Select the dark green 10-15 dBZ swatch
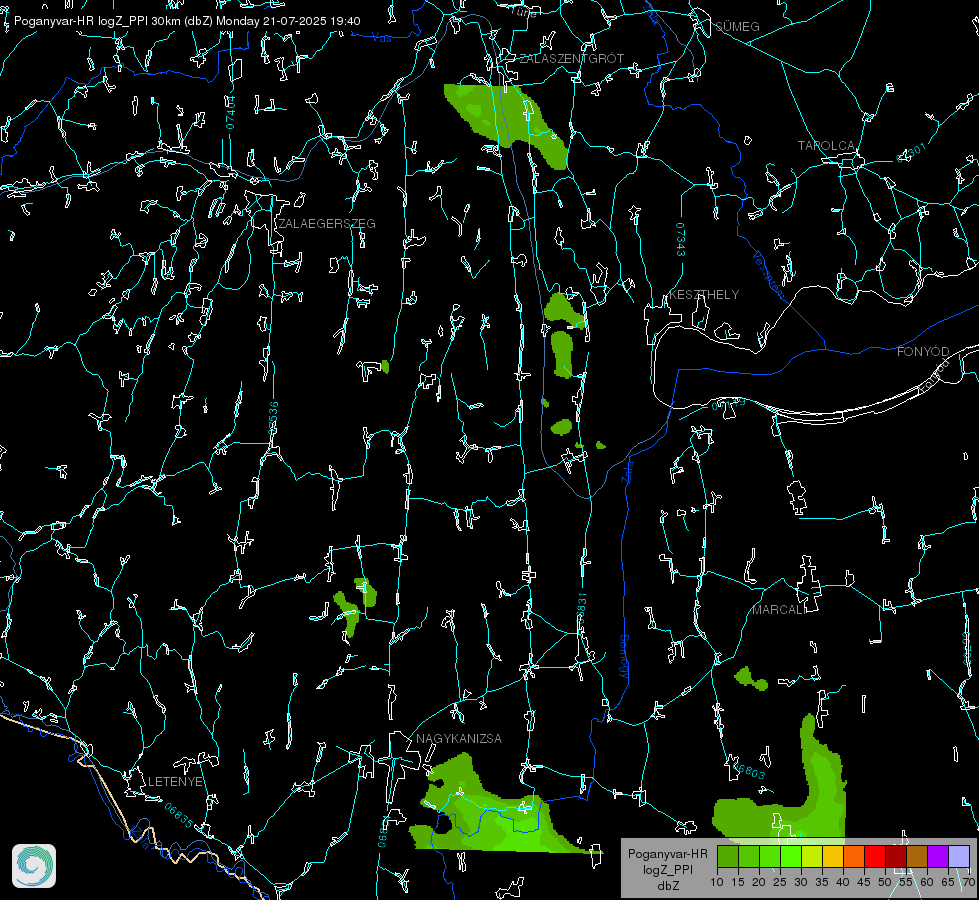The height and width of the screenshot is (900, 979). tap(728, 856)
